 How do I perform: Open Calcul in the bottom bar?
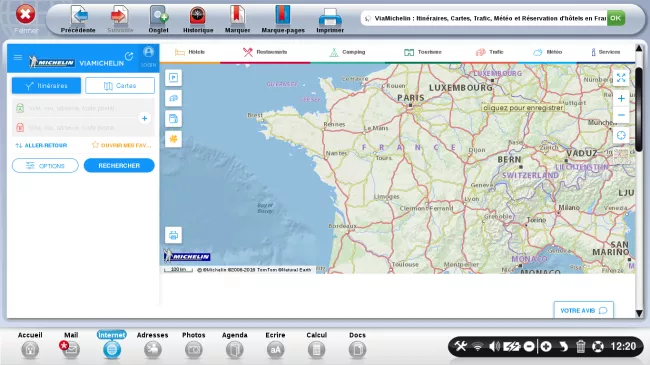(x=316, y=345)
